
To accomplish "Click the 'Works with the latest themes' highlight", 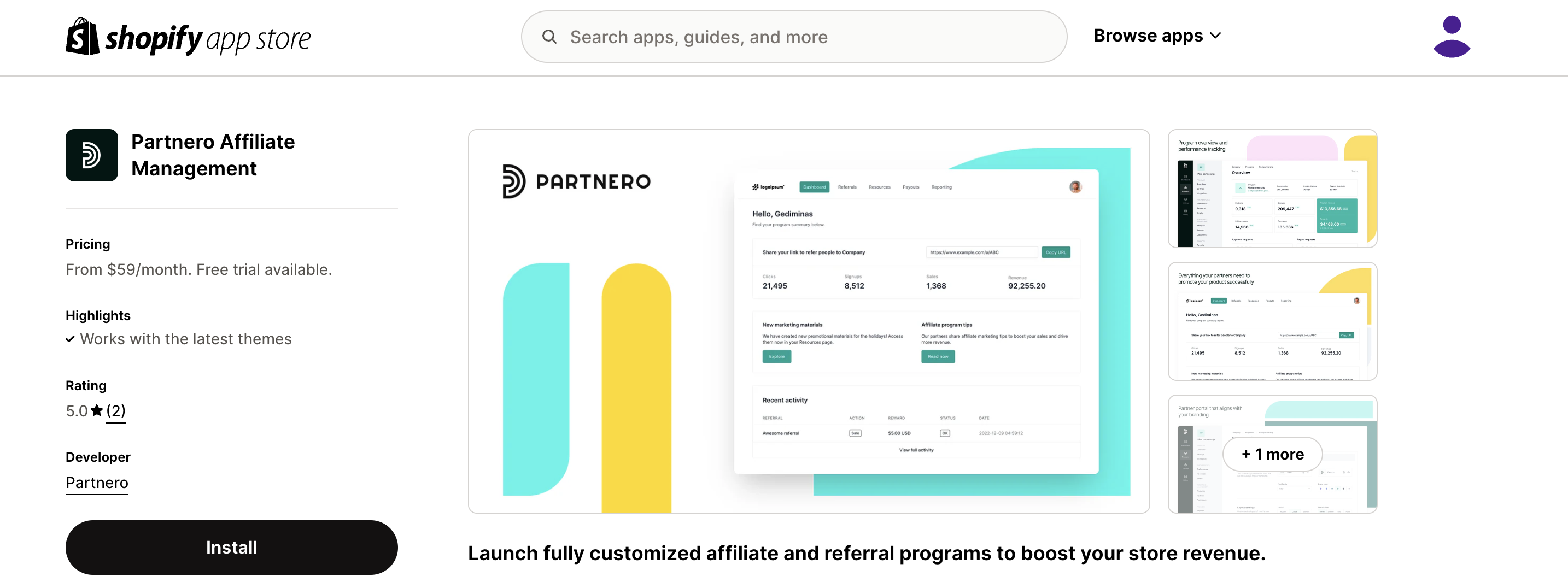I will [x=186, y=339].
